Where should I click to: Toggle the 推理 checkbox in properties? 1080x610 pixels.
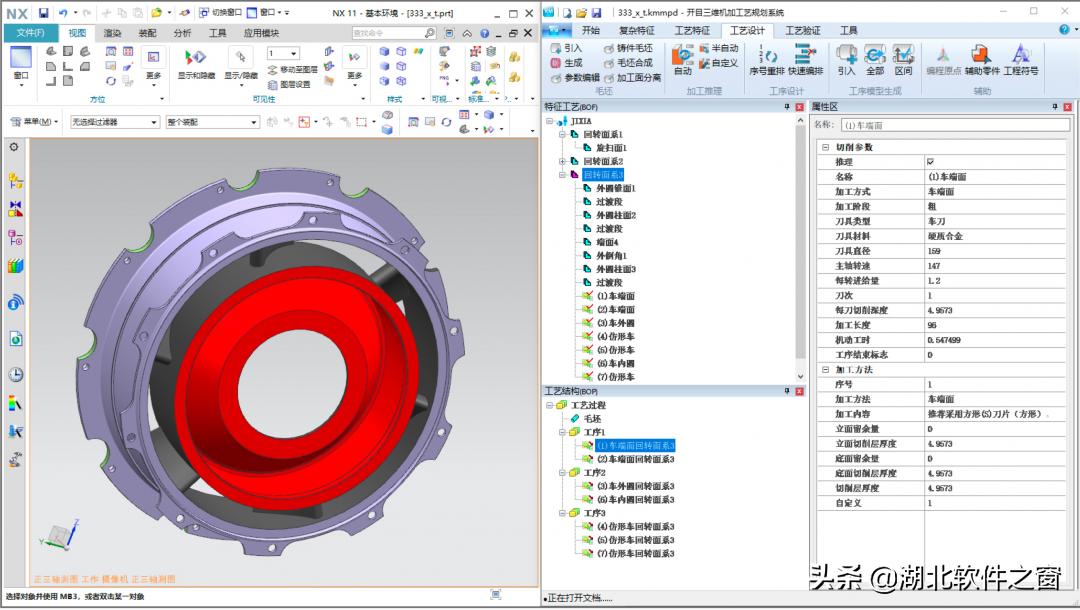(x=931, y=162)
